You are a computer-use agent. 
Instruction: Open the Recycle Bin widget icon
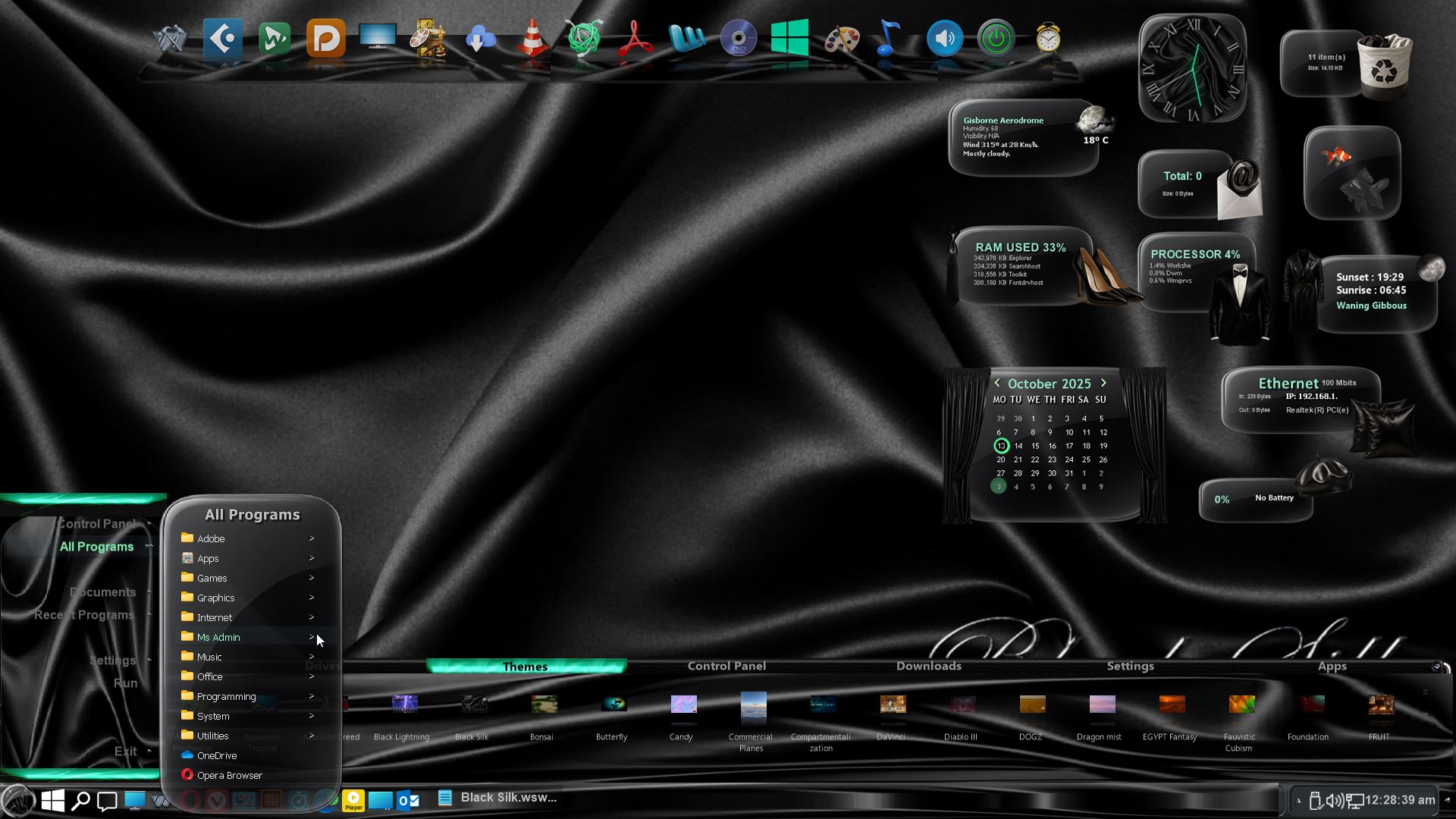coord(1384,67)
